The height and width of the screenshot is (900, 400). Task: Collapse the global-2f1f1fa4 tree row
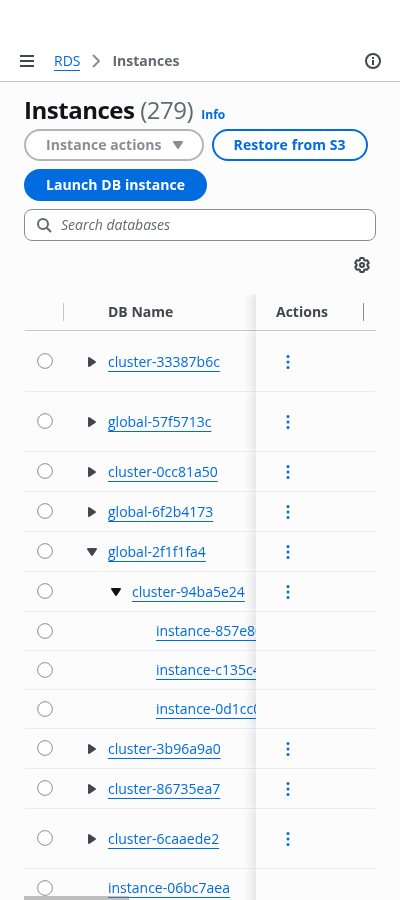[x=92, y=552]
